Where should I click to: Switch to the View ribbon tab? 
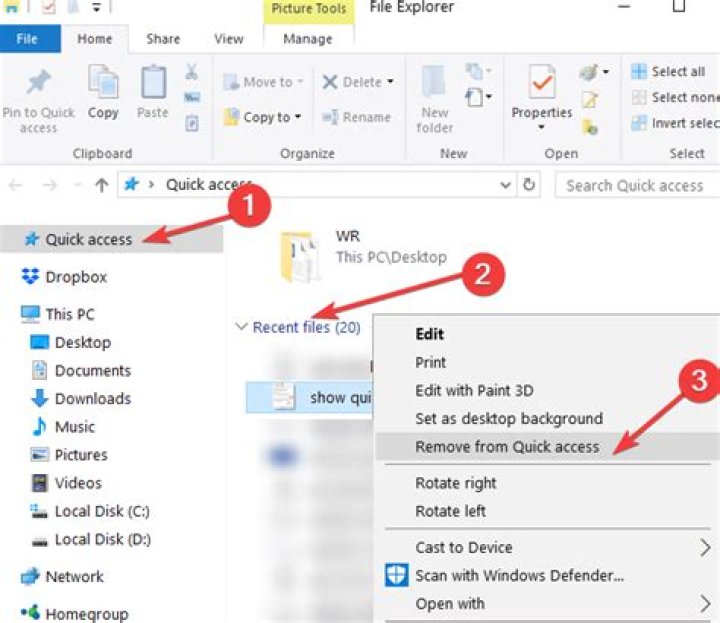229,39
